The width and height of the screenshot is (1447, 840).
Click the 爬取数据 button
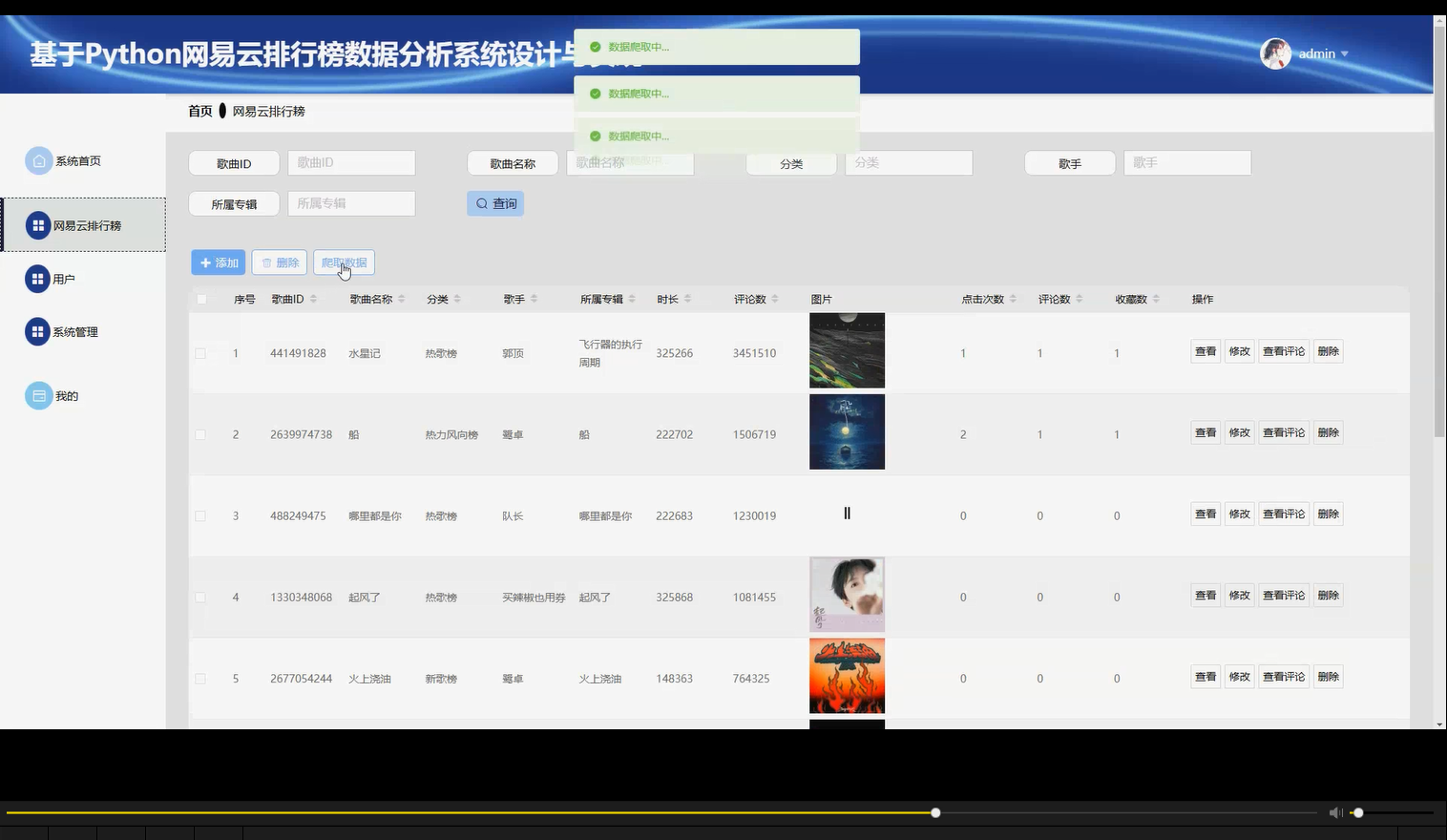pyautogui.click(x=344, y=262)
